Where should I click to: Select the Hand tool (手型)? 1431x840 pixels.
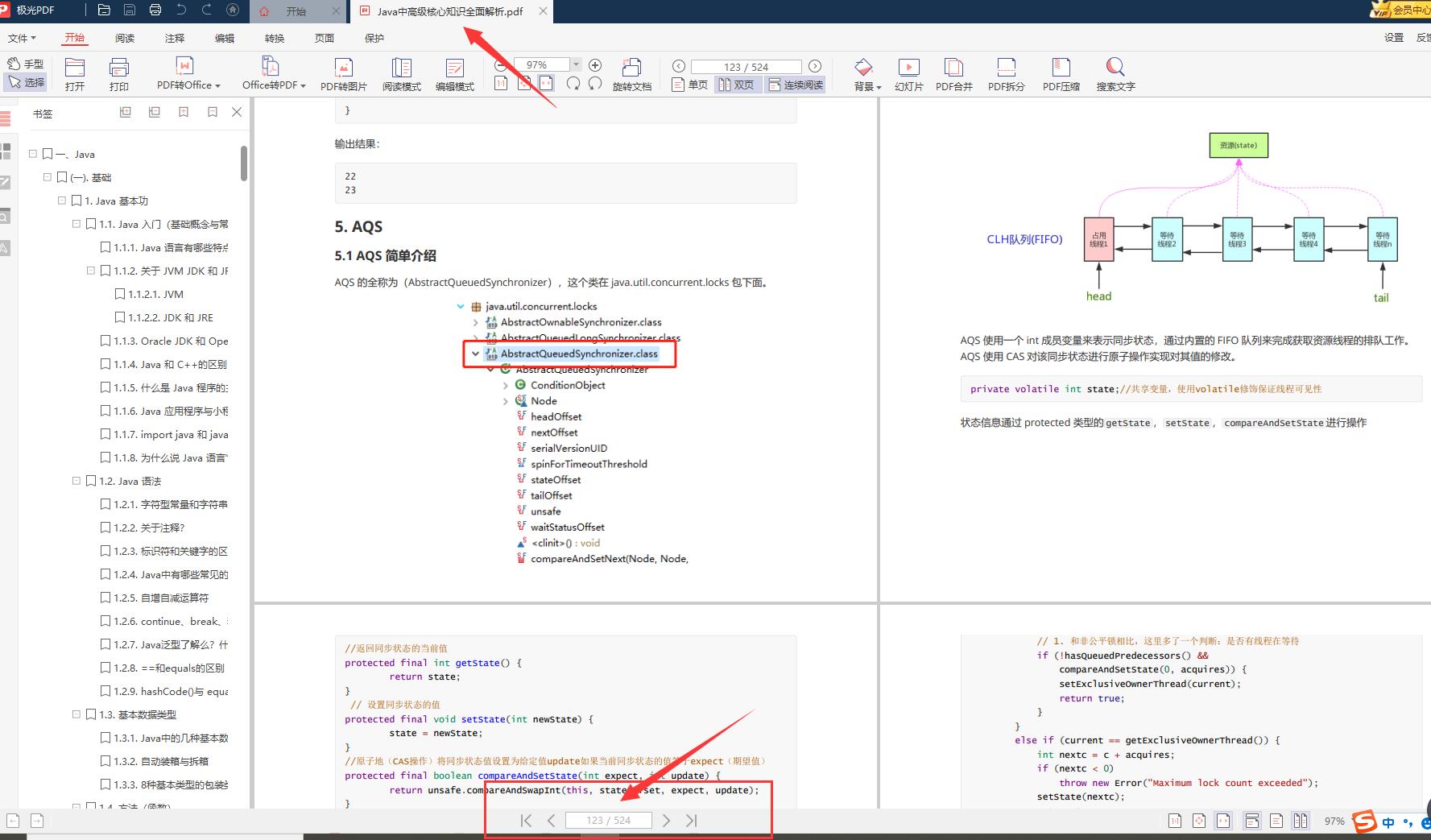[25, 64]
